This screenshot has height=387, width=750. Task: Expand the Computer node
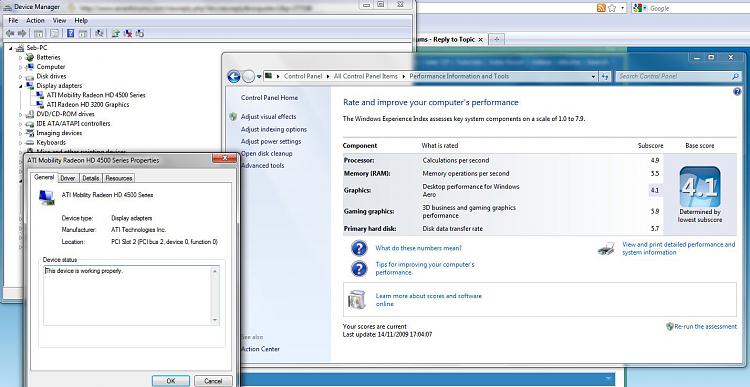click(21, 67)
